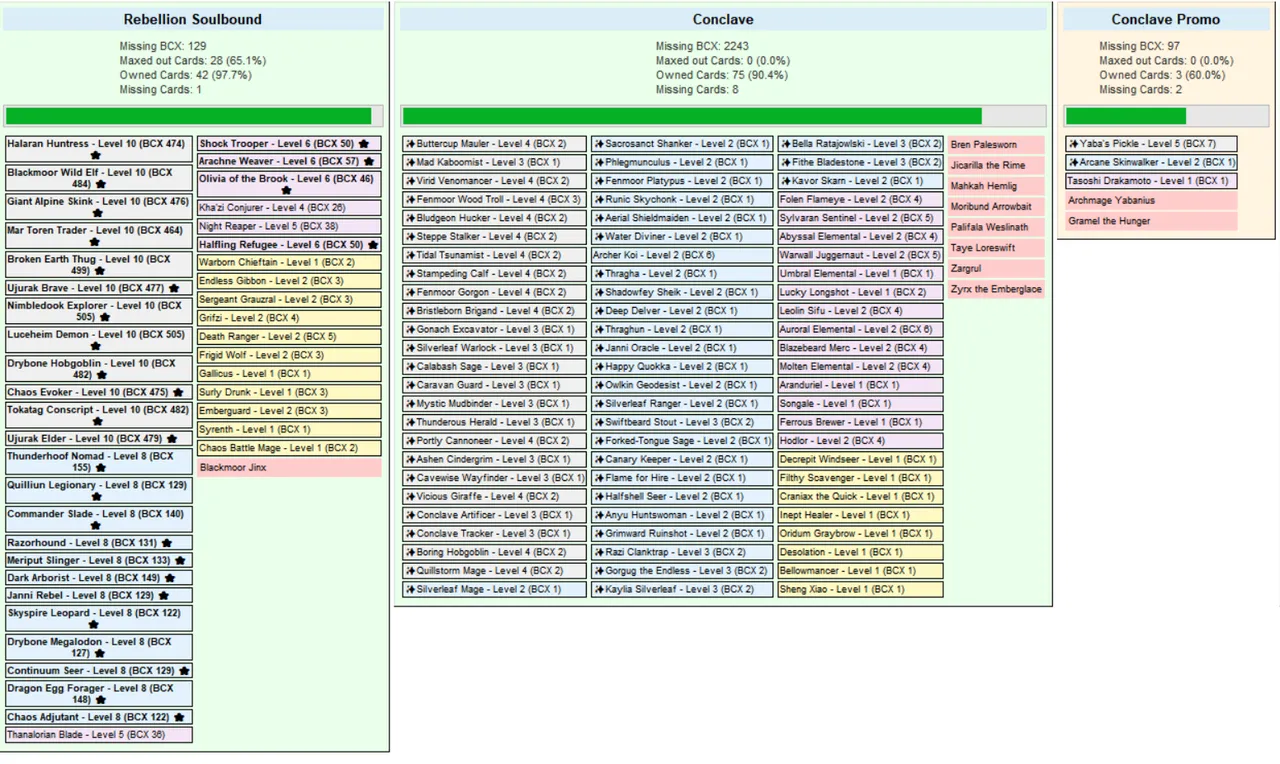
Task: Click the star beside Chaos Adjutant
Action: [x=179, y=717]
